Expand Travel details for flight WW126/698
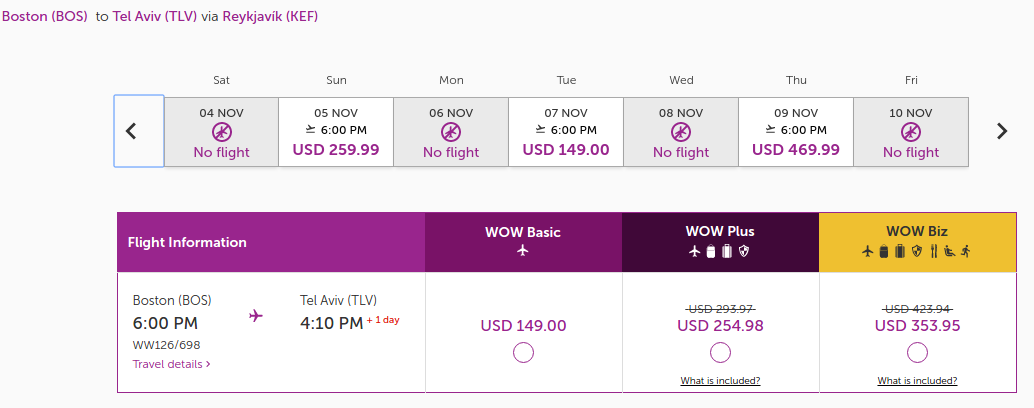Image resolution: width=1034 pixels, height=408 pixels. coord(171,364)
